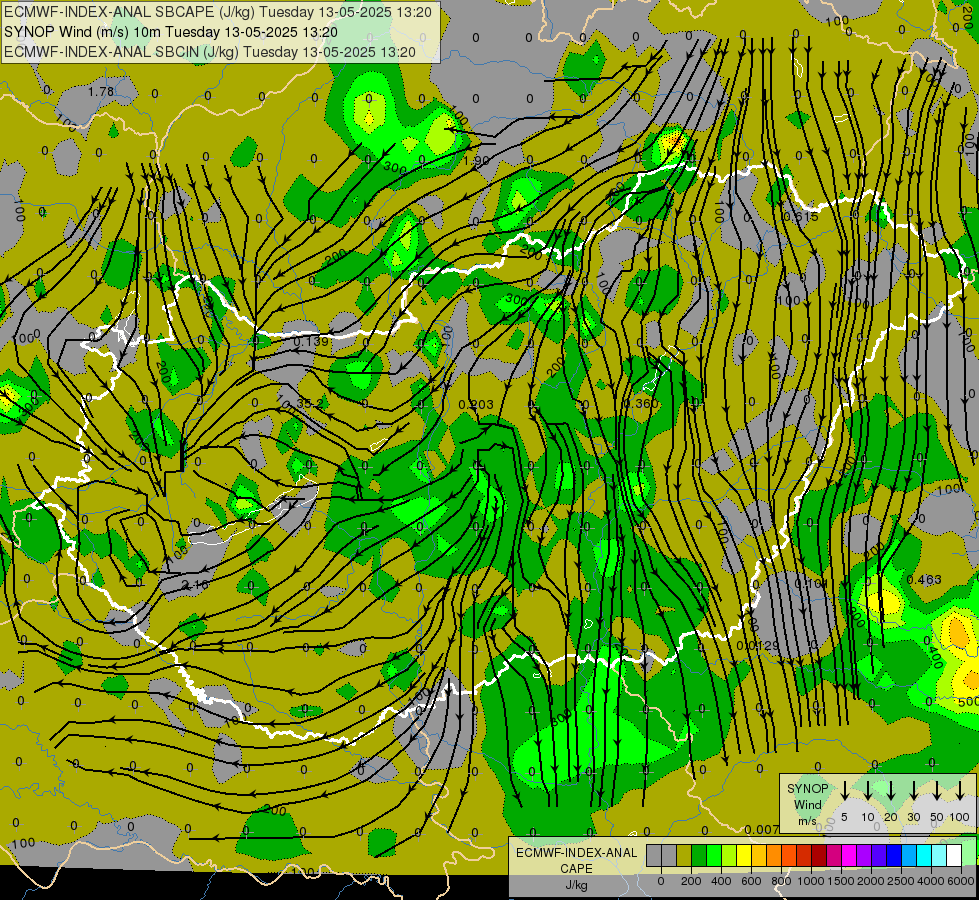
Task: Click the m/s unit in wind legend
Action: 807,821
